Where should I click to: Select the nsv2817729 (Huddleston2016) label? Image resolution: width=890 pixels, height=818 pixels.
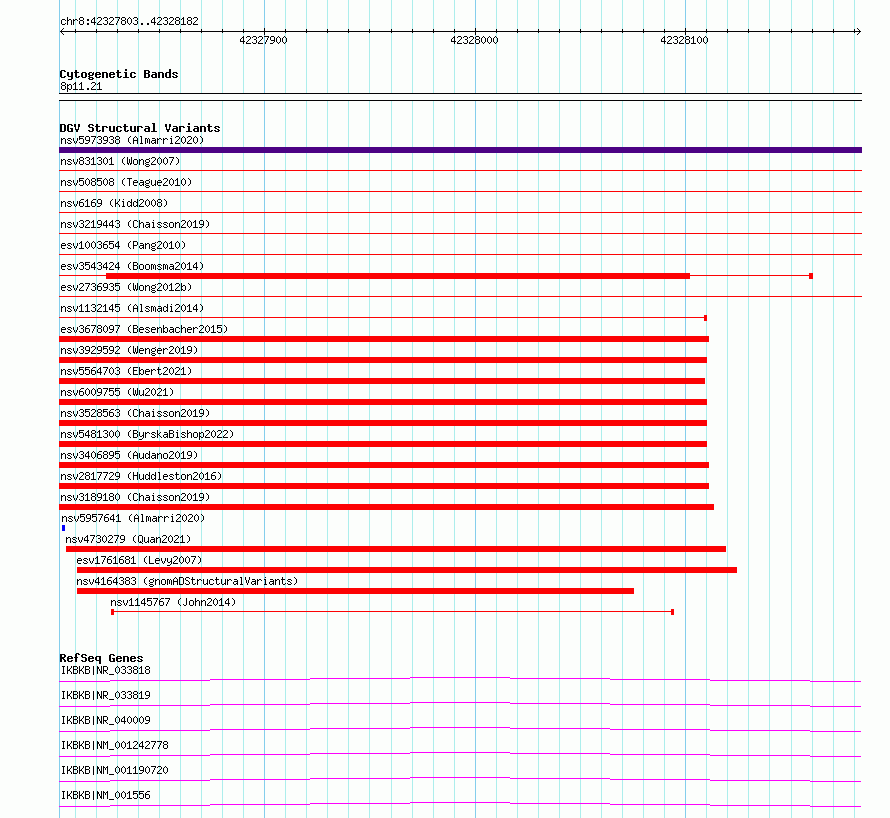(141, 476)
